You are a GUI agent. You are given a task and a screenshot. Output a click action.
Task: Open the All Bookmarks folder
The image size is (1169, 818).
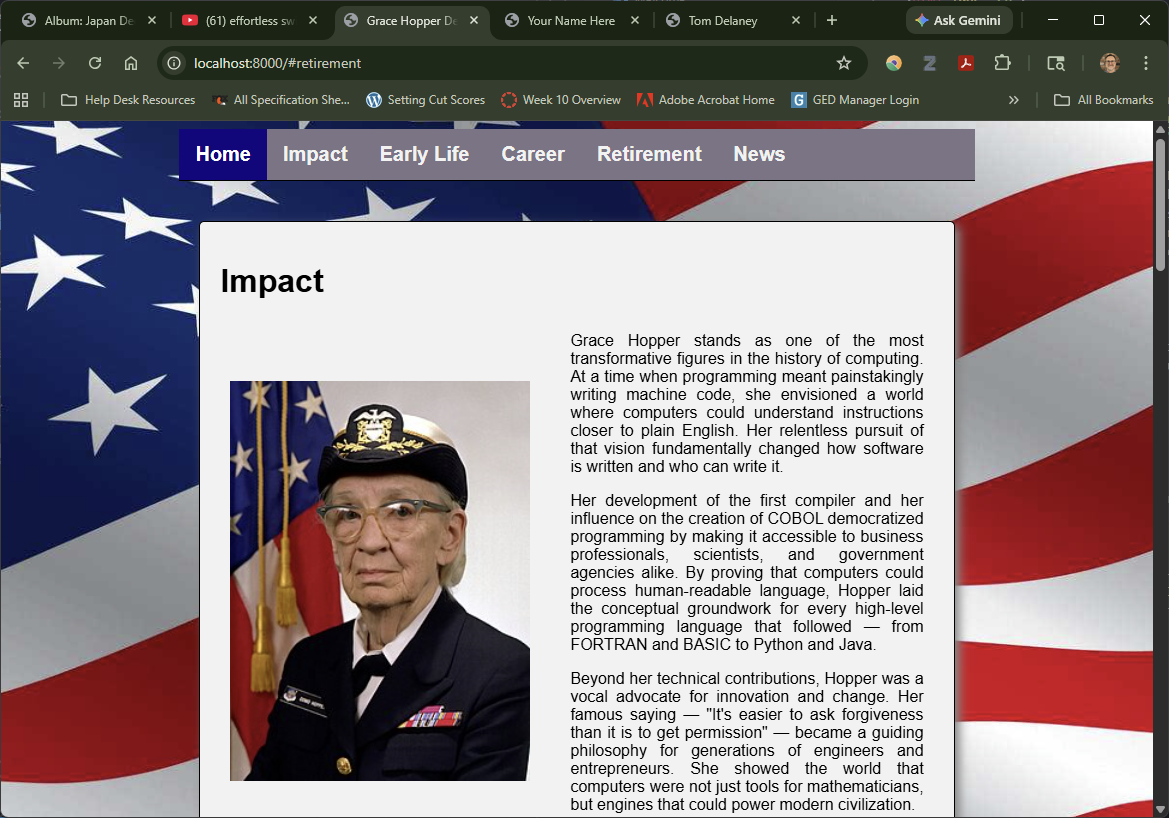pos(1101,99)
